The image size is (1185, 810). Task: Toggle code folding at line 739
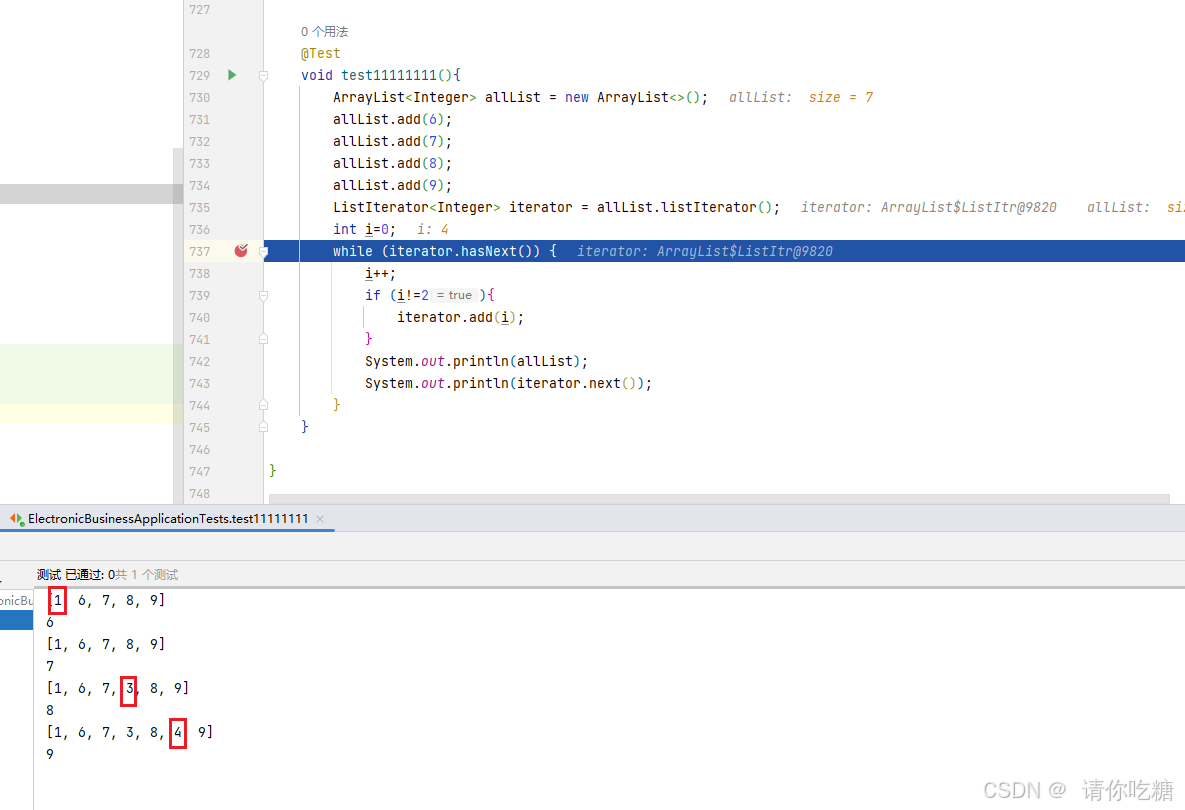pyautogui.click(x=262, y=295)
